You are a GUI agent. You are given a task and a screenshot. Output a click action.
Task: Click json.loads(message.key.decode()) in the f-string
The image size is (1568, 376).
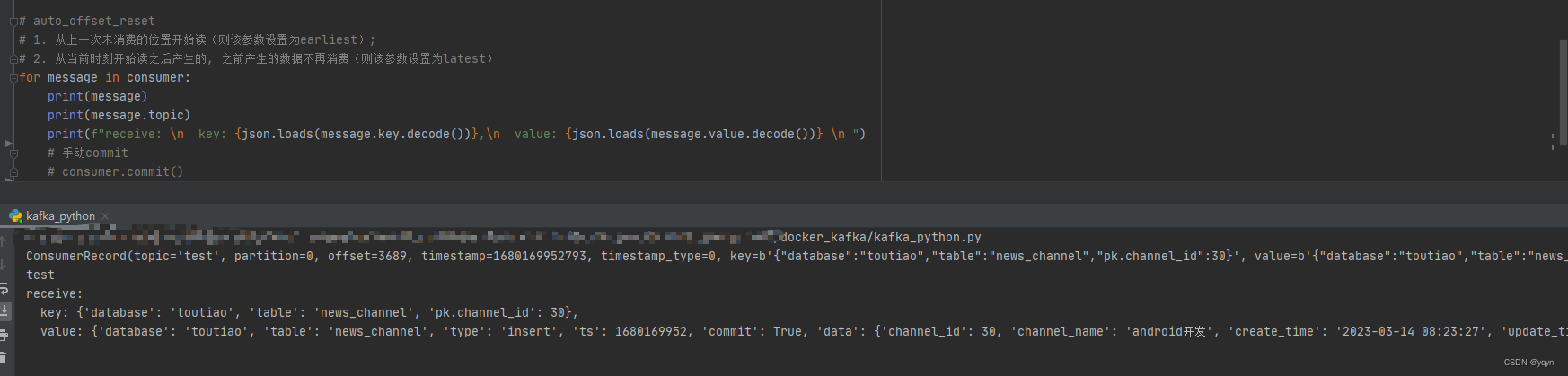(x=357, y=135)
